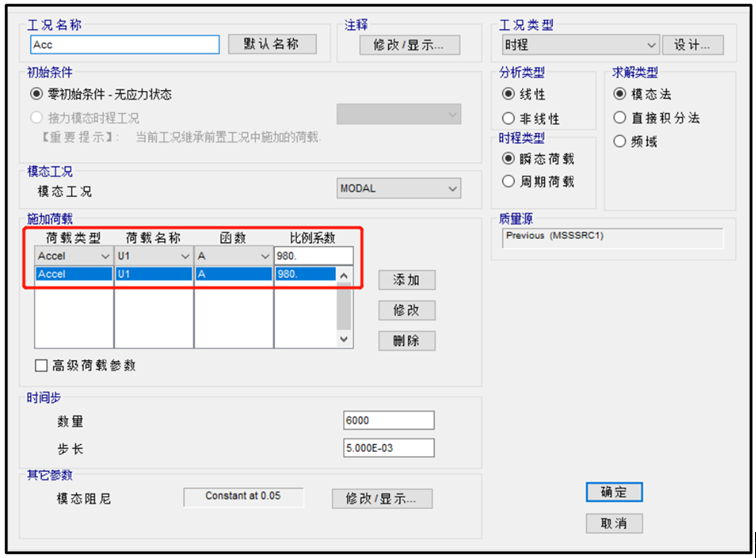Click the 添加 button

click(x=407, y=280)
